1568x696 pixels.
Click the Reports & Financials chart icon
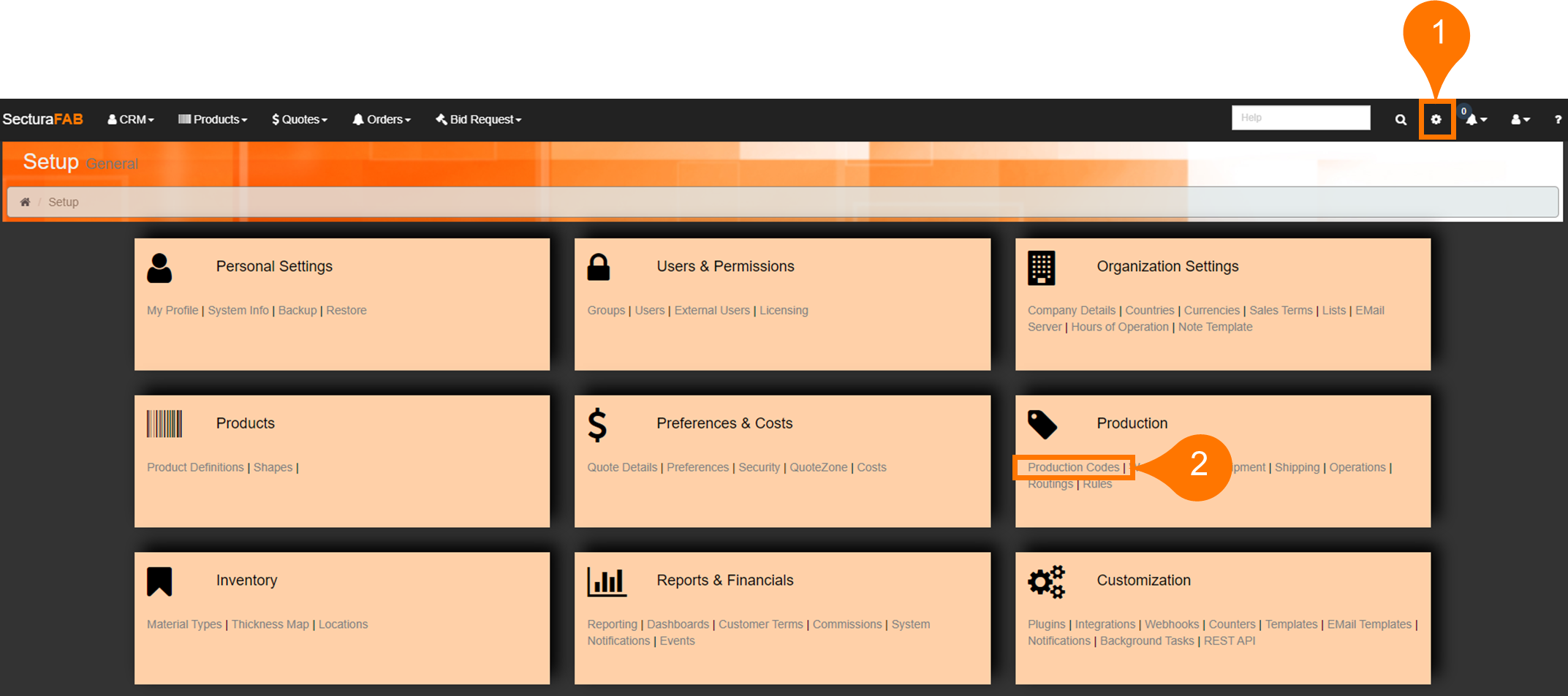click(607, 582)
